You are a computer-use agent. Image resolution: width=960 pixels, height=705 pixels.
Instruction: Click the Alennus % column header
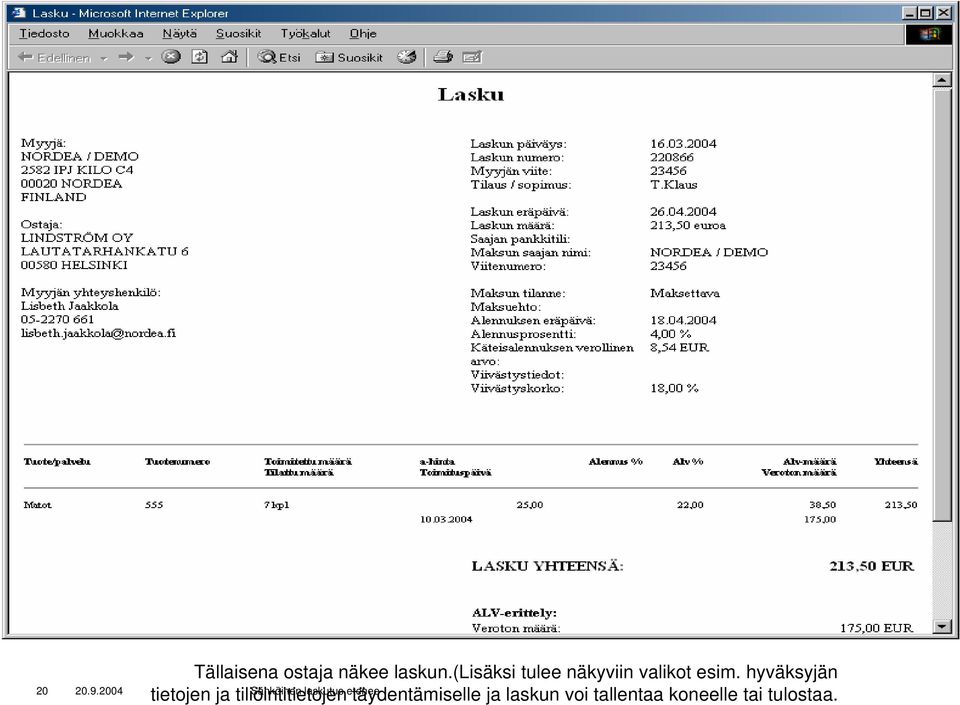point(615,461)
